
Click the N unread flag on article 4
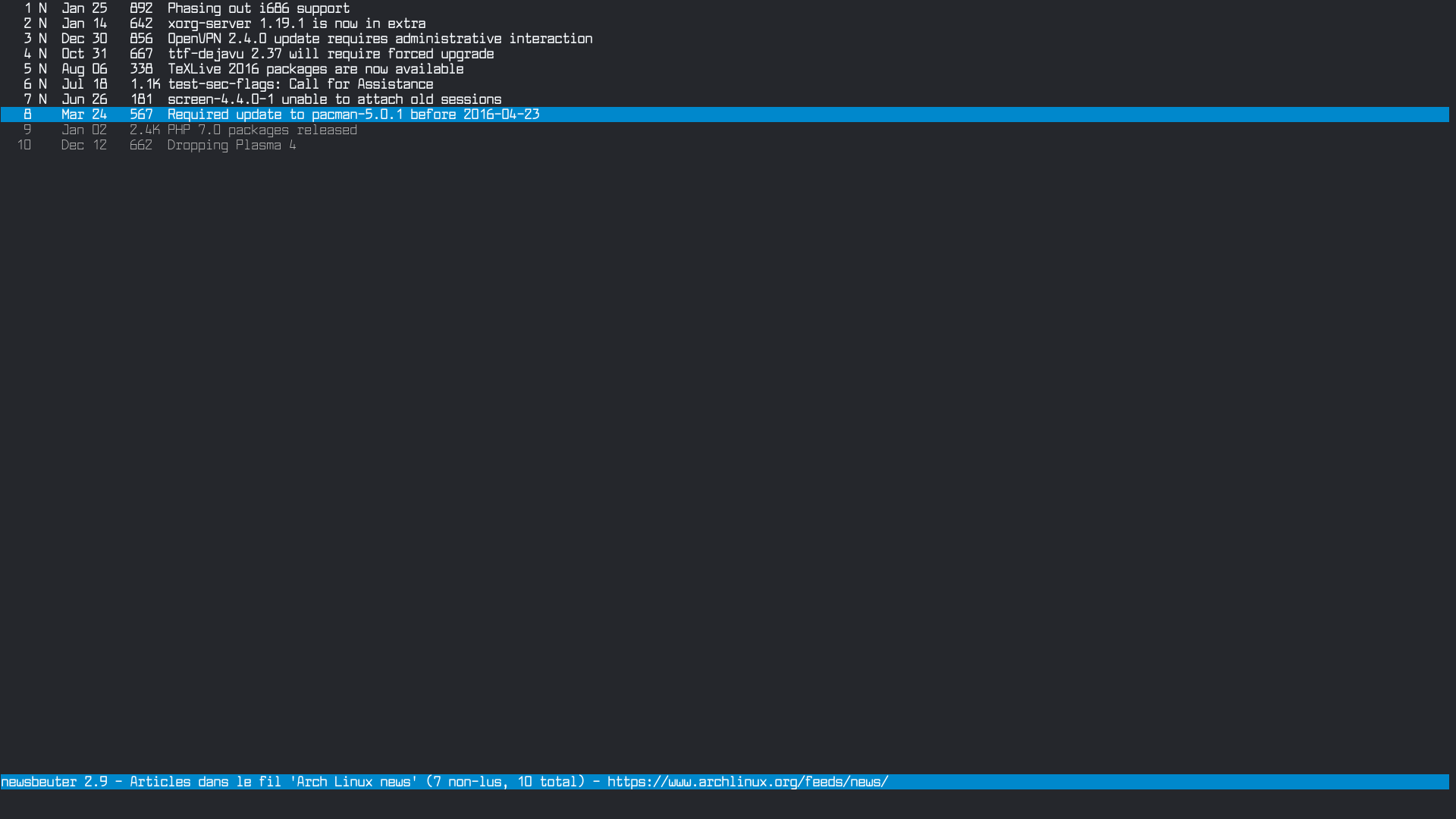42,54
